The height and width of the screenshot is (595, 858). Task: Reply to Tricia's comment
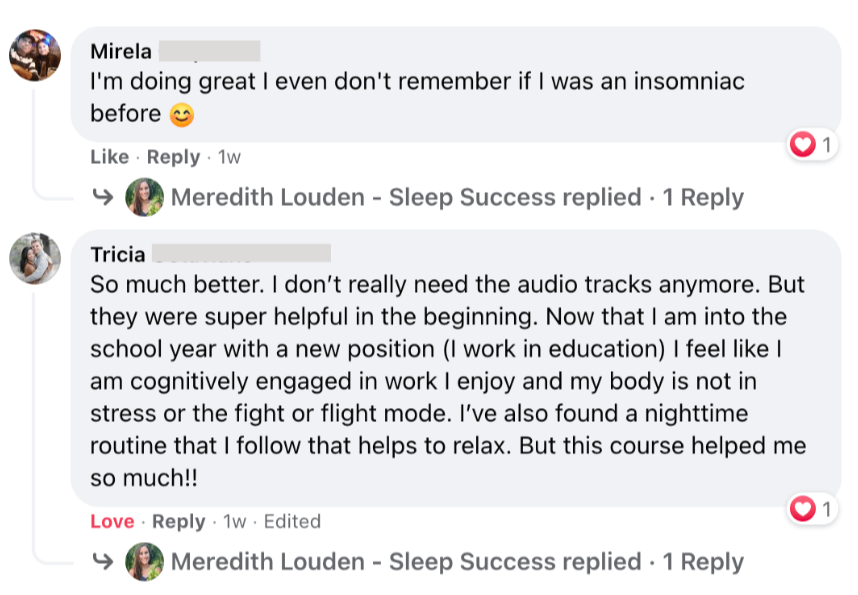click(x=178, y=522)
